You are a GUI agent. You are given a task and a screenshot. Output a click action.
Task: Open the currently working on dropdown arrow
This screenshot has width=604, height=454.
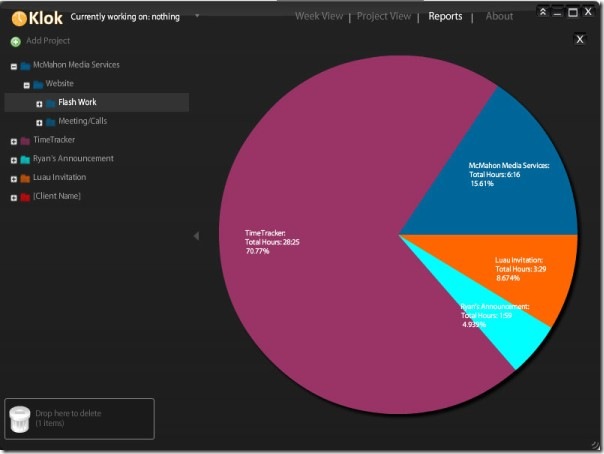pos(197,16)
